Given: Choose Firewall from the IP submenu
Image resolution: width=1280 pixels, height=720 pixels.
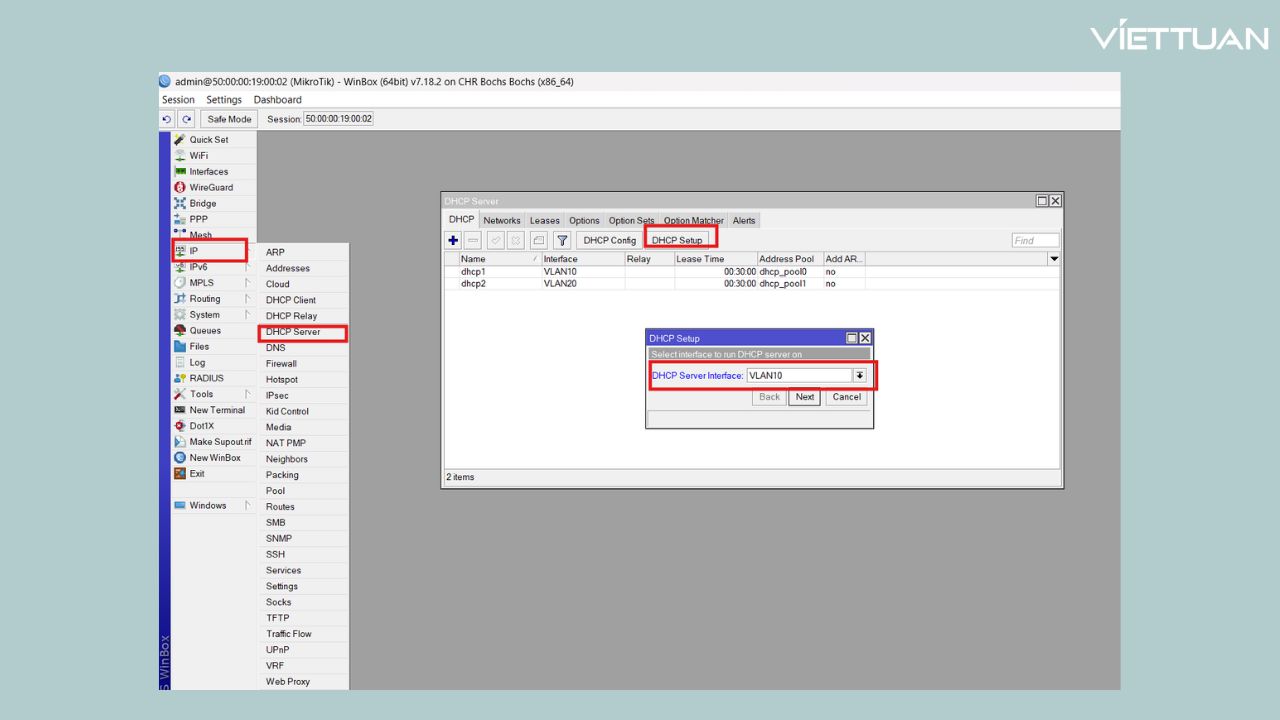Looking at the screenshot, I should (x=281, y=364).
